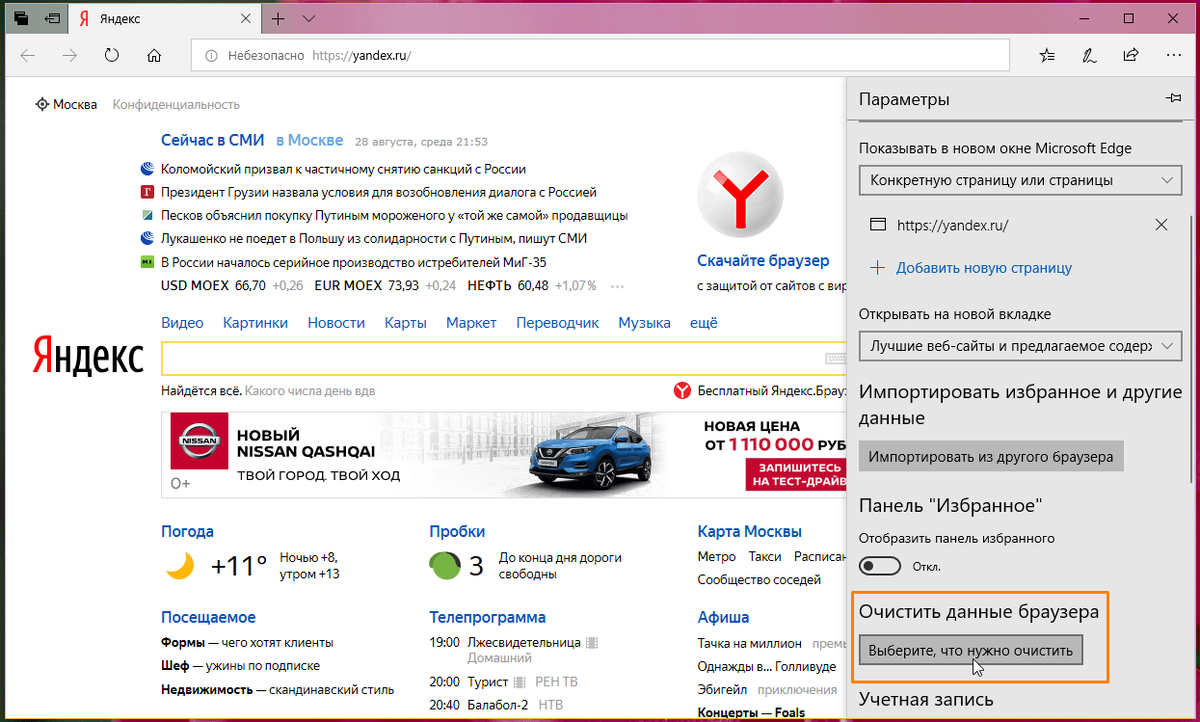Open the Картинки service link

[x=255, y=323]
